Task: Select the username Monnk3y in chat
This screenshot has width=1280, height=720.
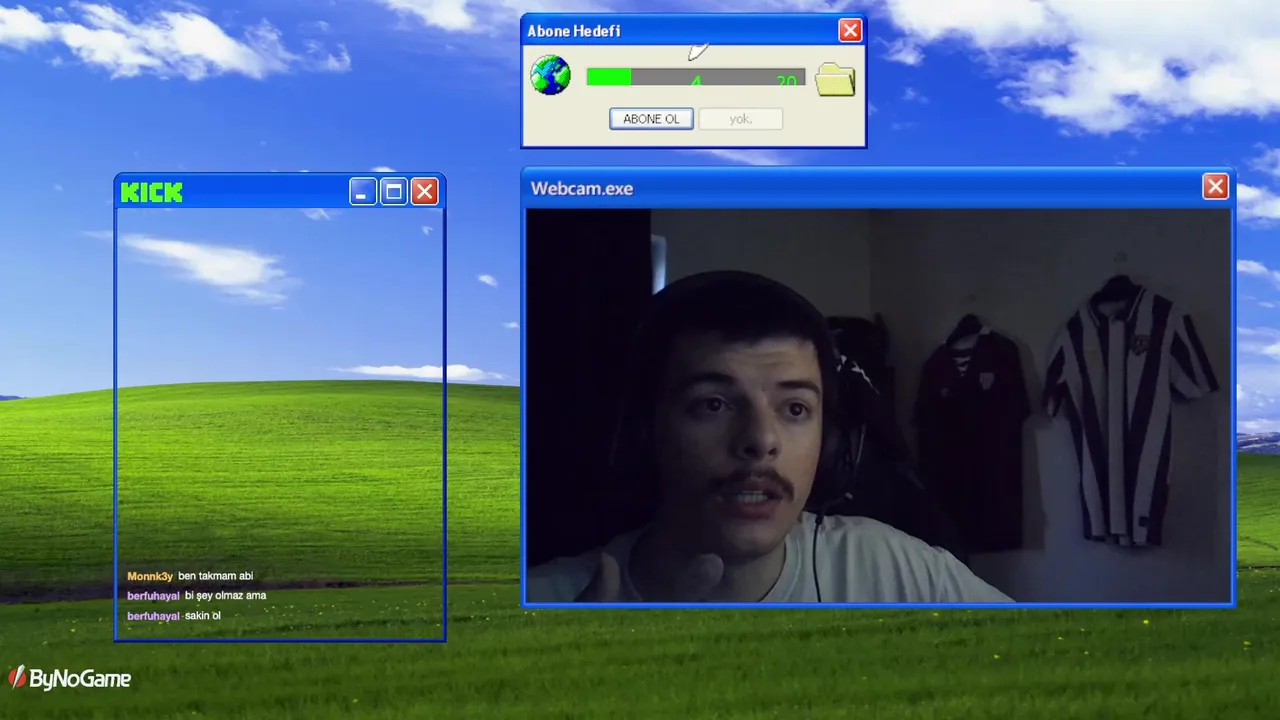Action: coord(150,576)
